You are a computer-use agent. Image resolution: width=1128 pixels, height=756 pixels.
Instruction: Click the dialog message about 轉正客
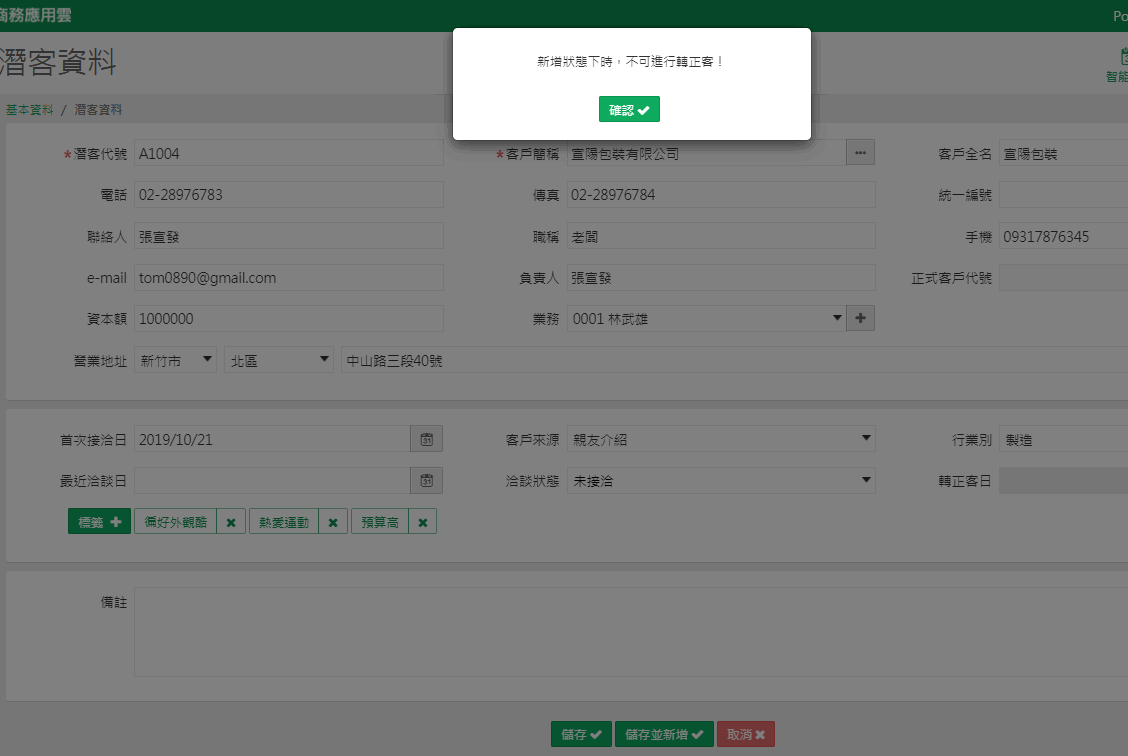click(x=630, y=62)
